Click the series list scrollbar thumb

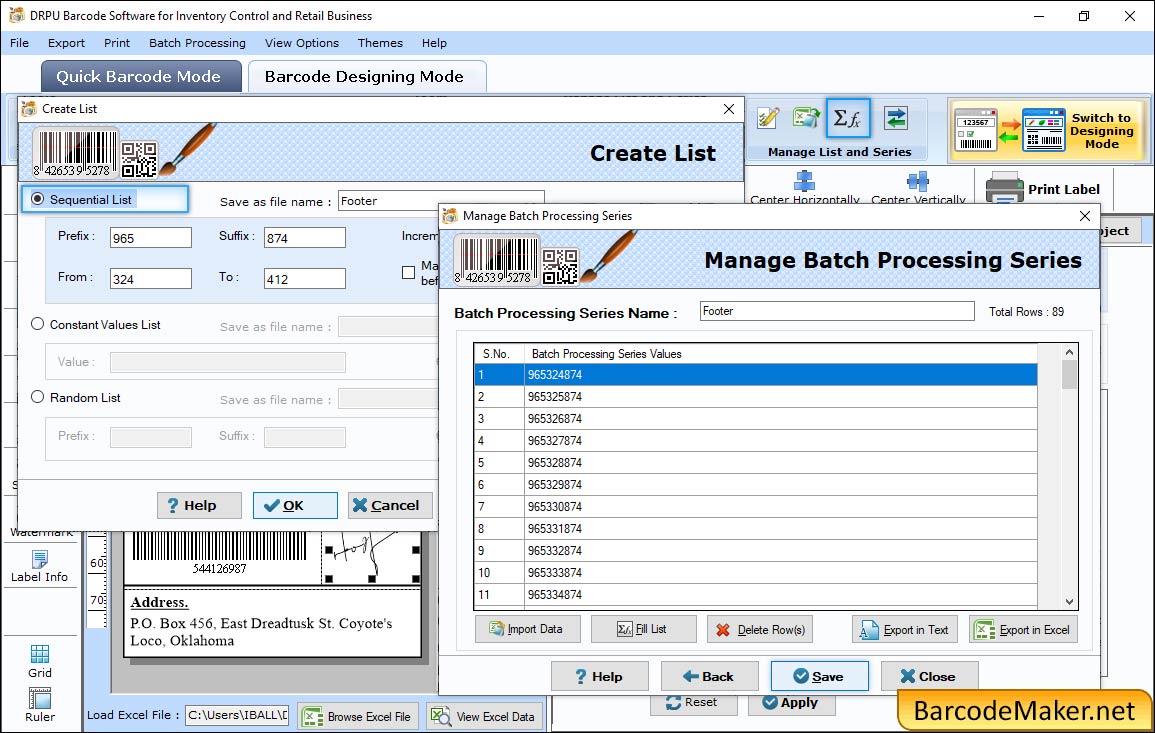coord(1069,375)
